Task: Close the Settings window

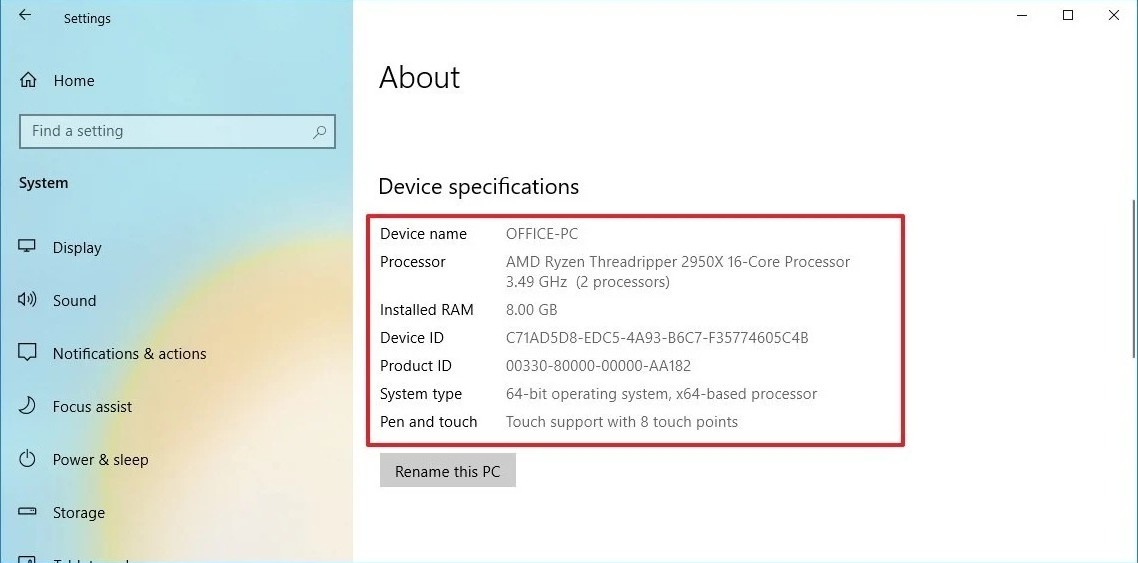Action: (1114, 16)
